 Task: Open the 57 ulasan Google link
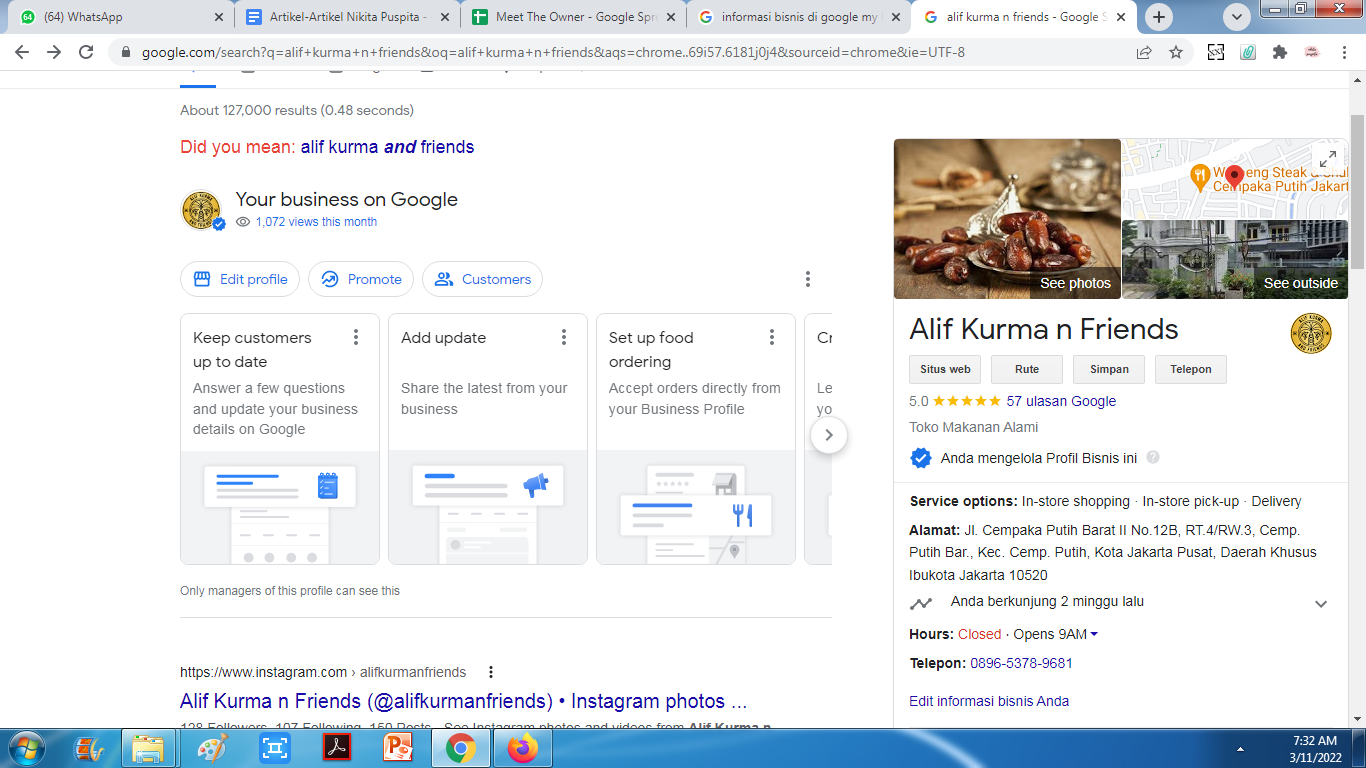1061,401
